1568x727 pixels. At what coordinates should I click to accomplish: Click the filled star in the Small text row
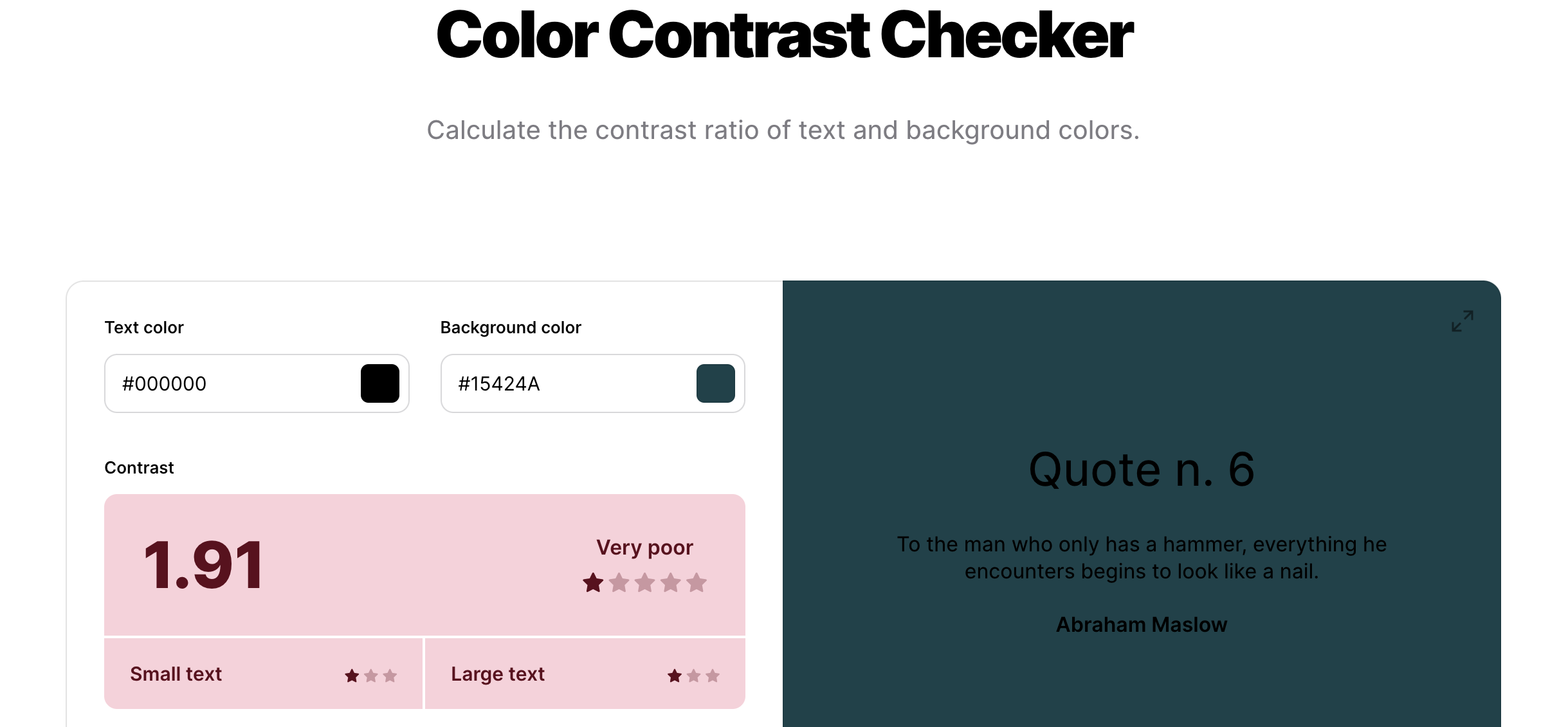[x=352, y=676]
